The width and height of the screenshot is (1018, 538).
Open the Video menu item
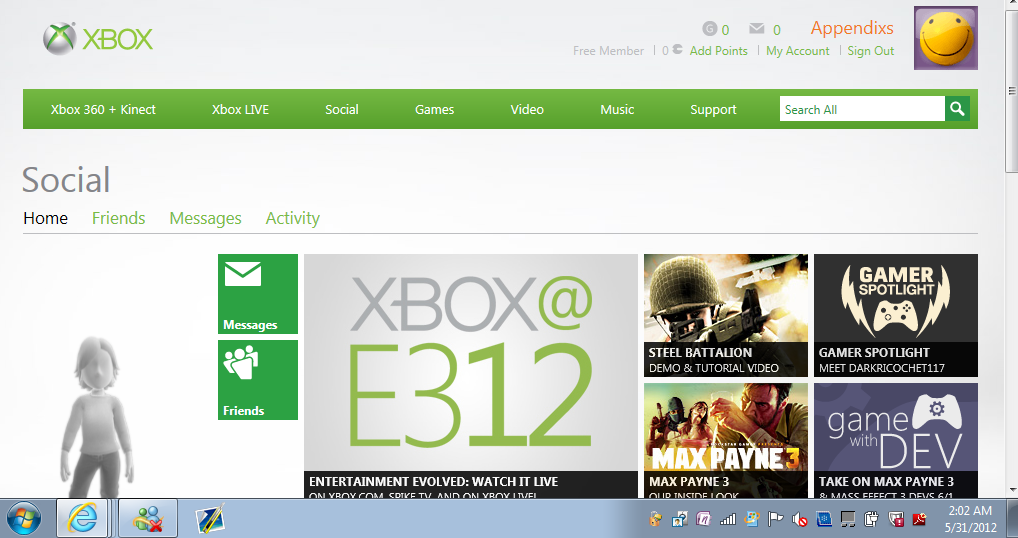527,110
